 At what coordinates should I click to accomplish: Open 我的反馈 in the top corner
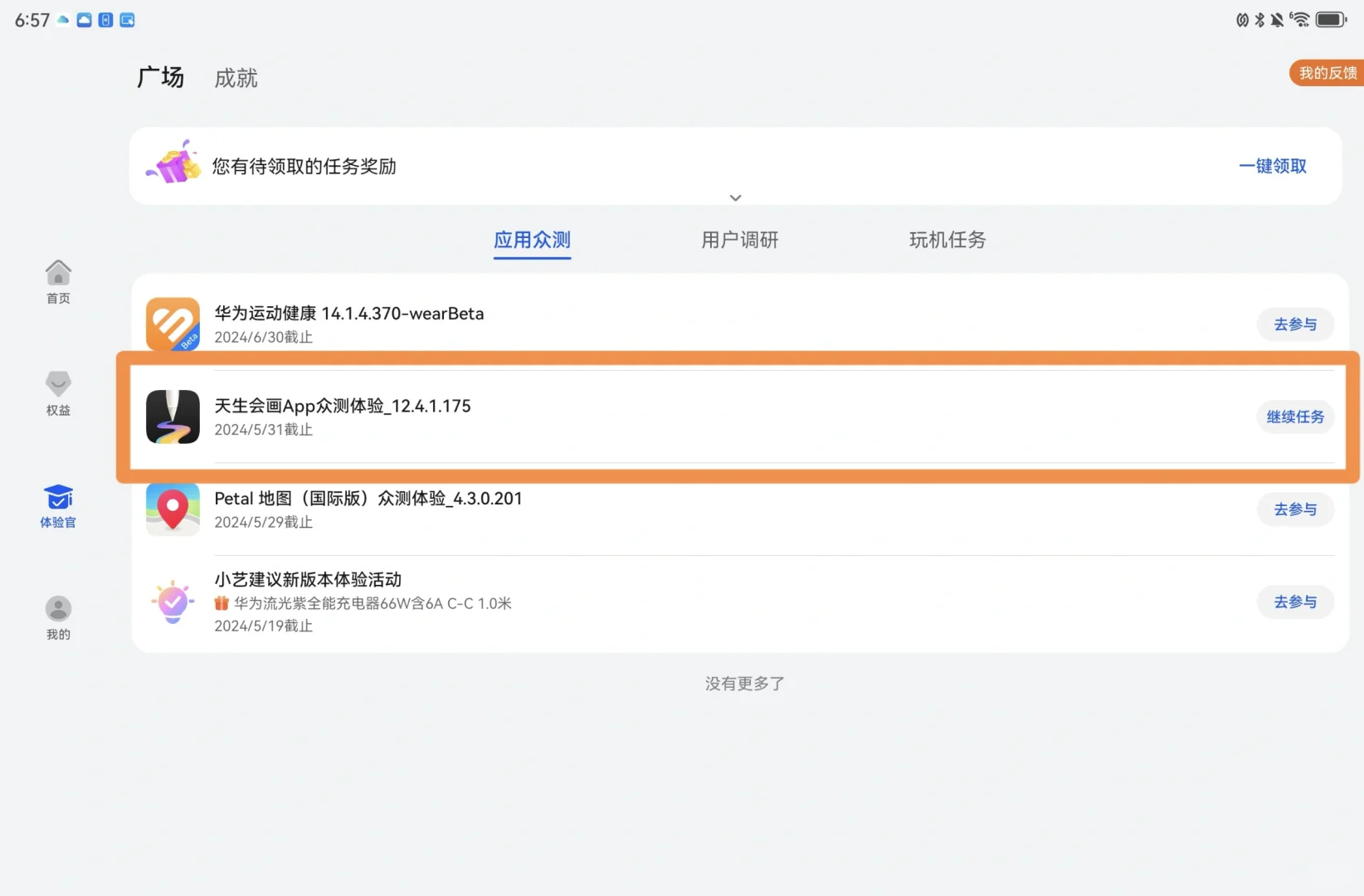[x=1325, y=72]
